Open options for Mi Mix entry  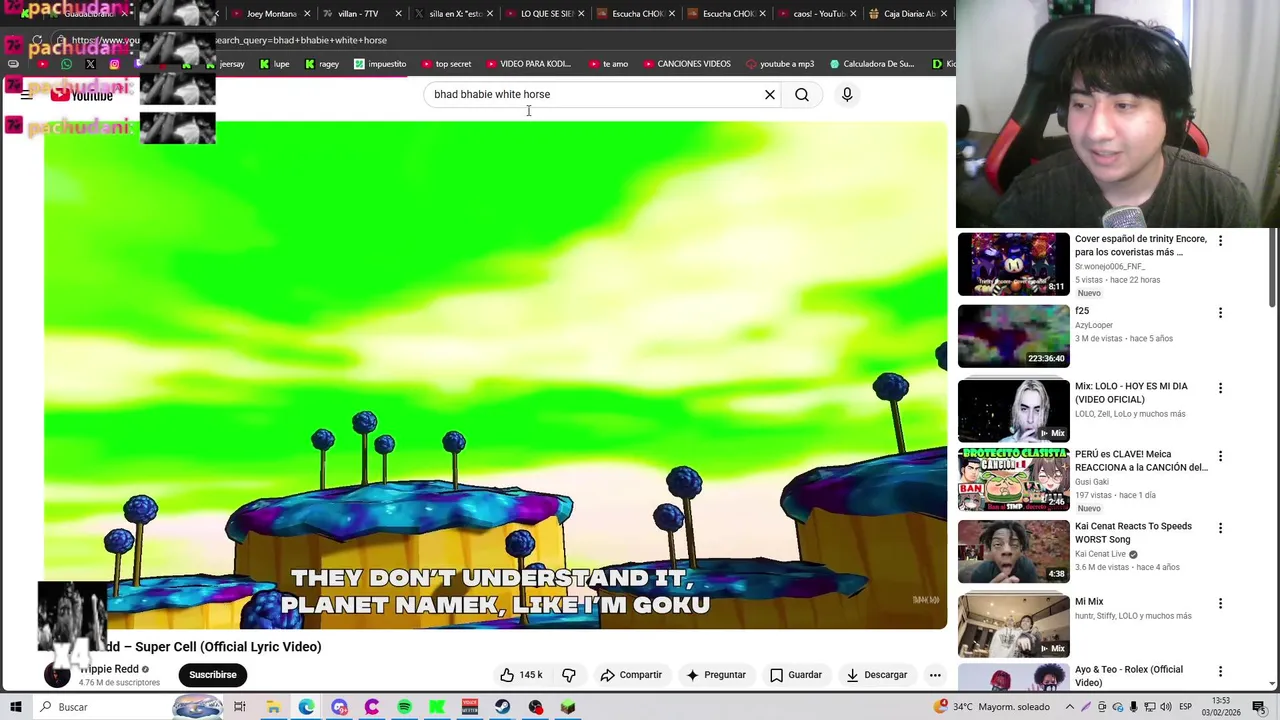1220,604
